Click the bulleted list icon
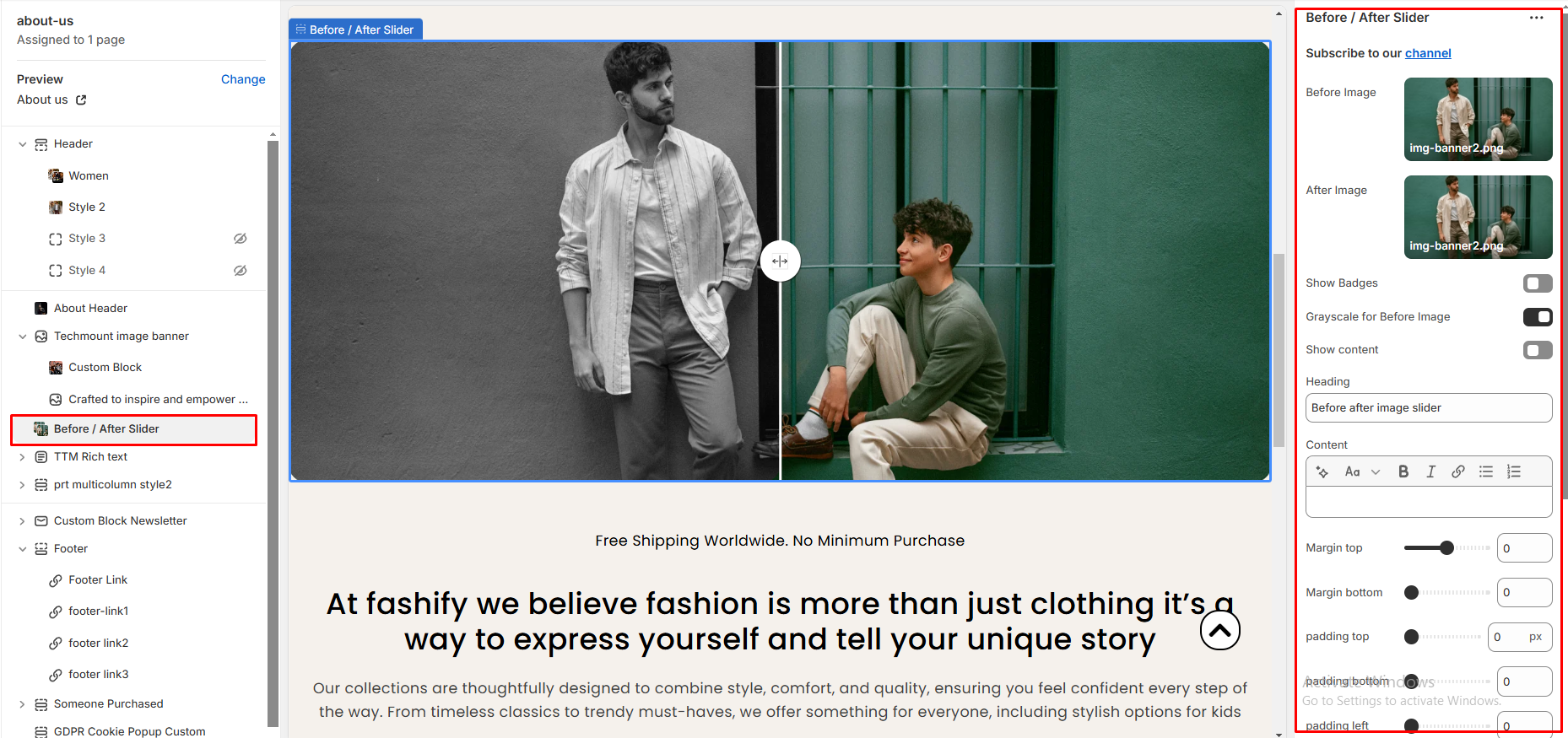Viewport: 1568px width, 738px height. [x=1485, y=471]
